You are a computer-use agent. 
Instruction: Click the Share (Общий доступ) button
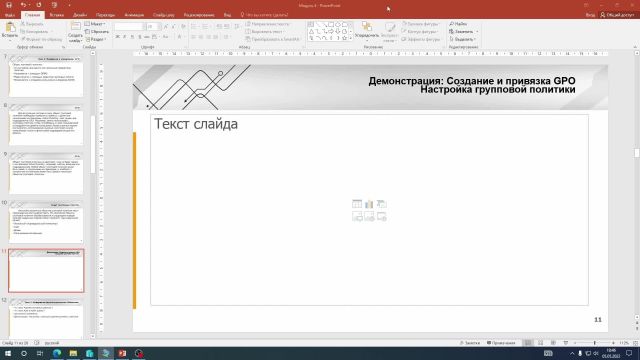618,15
